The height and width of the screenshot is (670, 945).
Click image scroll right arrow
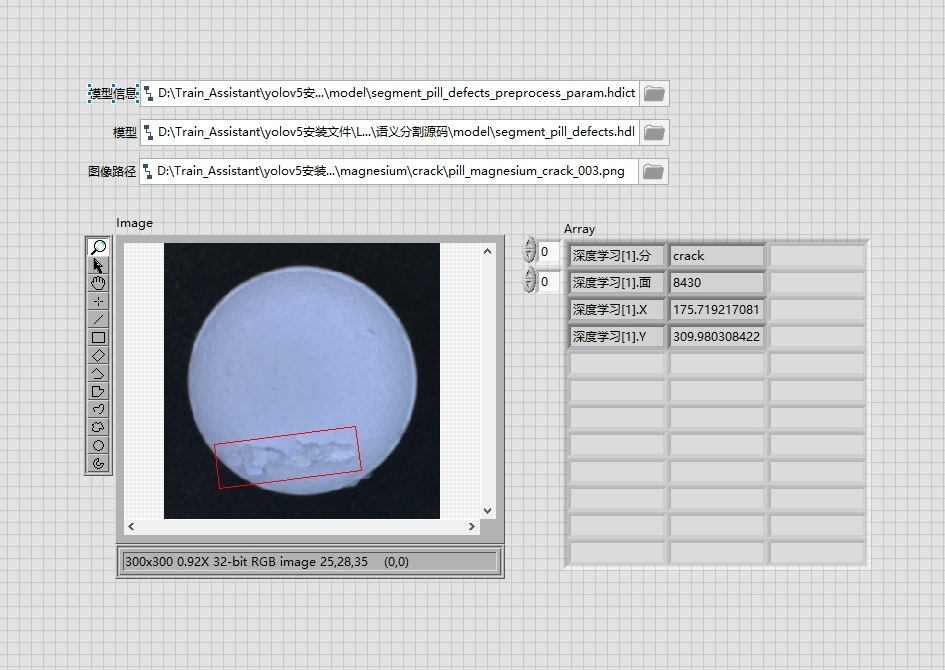472,527
